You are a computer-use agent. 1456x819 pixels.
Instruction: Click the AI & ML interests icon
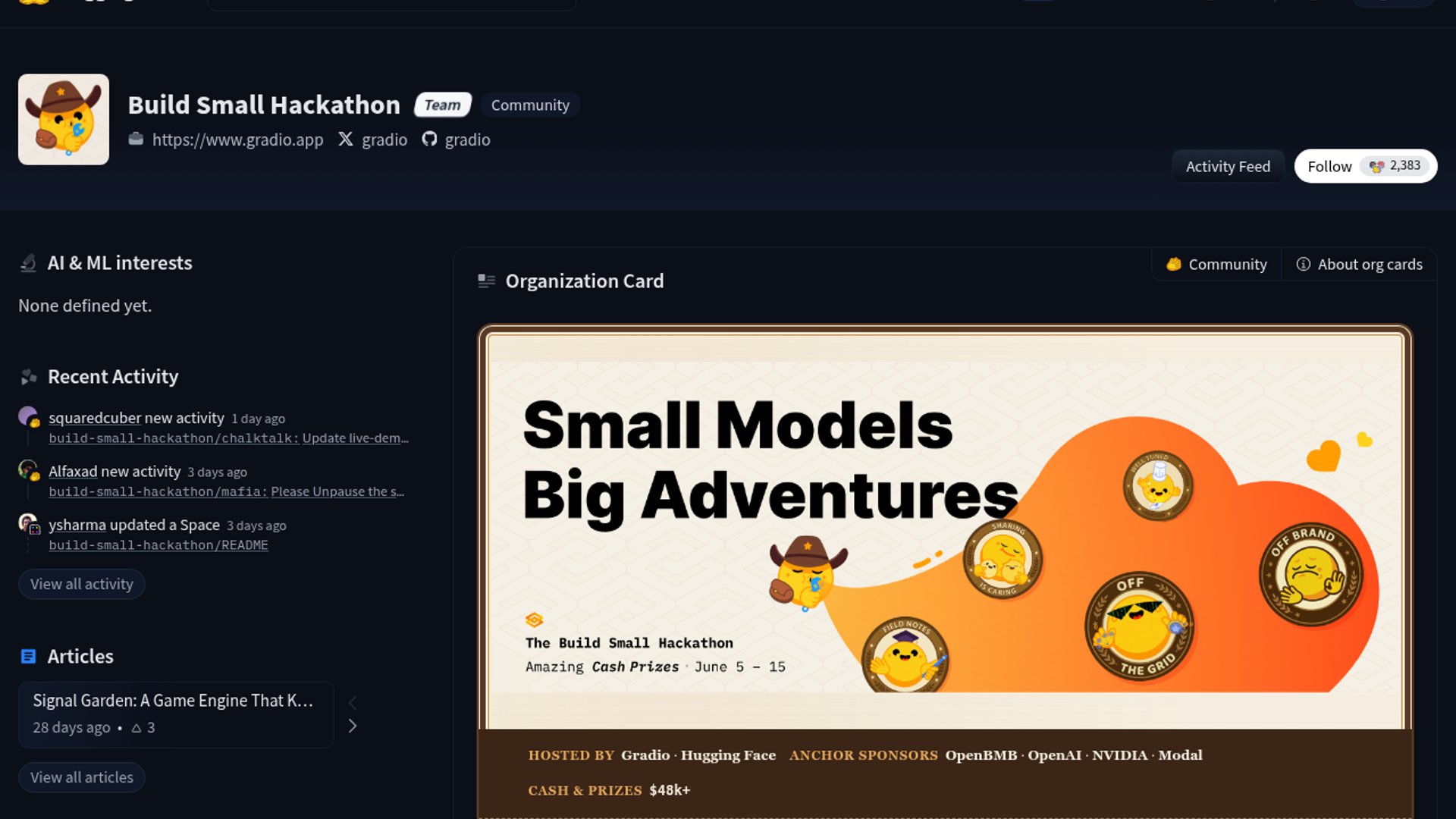pos(28,263)
